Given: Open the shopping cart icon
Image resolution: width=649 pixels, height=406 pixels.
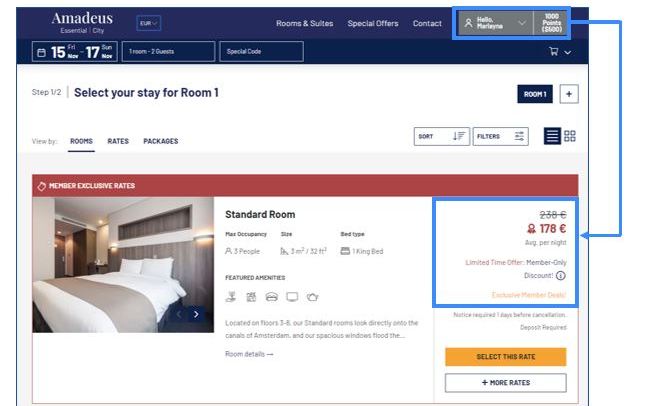Looking at the screenshot, I should point(553,51).
